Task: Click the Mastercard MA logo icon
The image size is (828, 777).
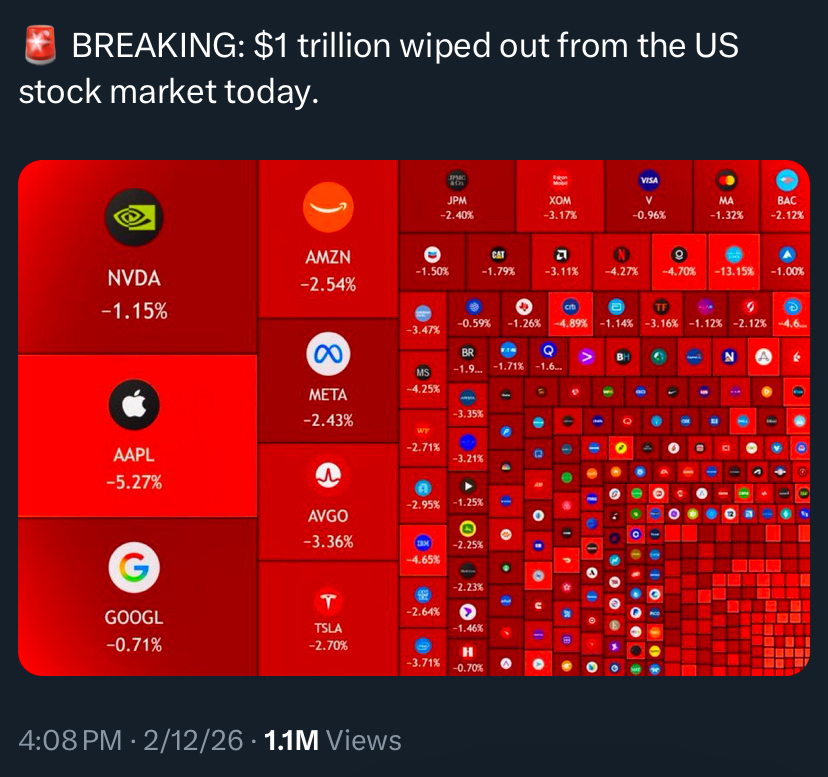Action: 726,181
